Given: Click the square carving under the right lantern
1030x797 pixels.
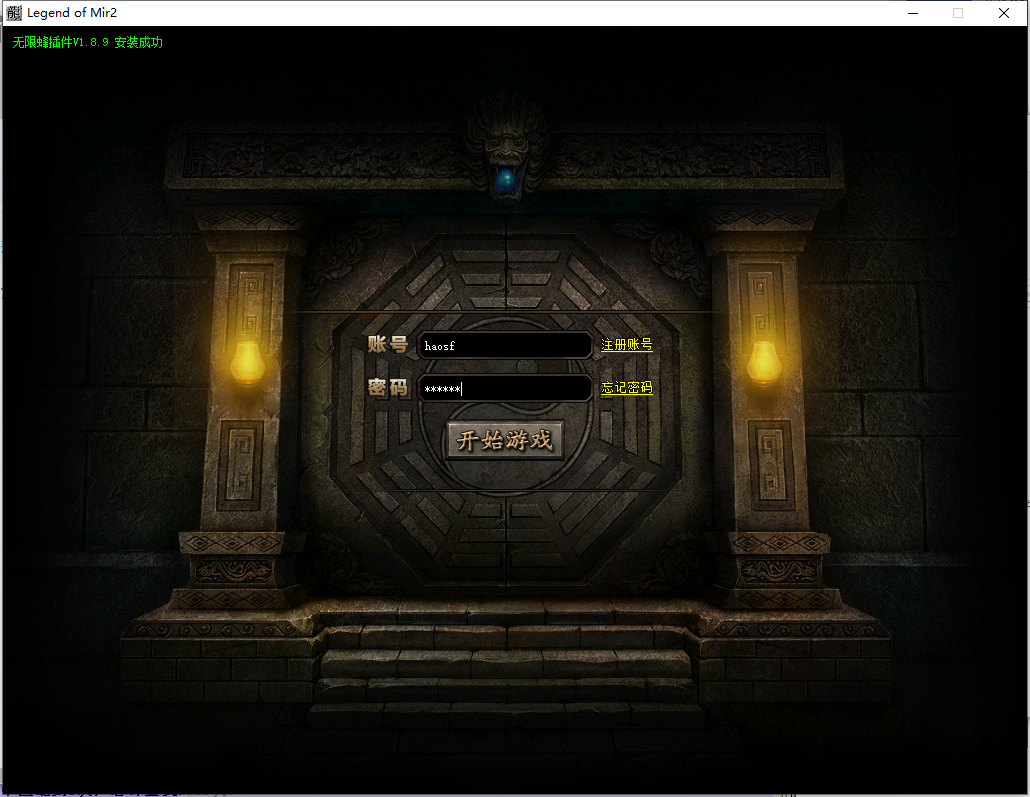Looking at the screenshot, I should click(769, 465).
